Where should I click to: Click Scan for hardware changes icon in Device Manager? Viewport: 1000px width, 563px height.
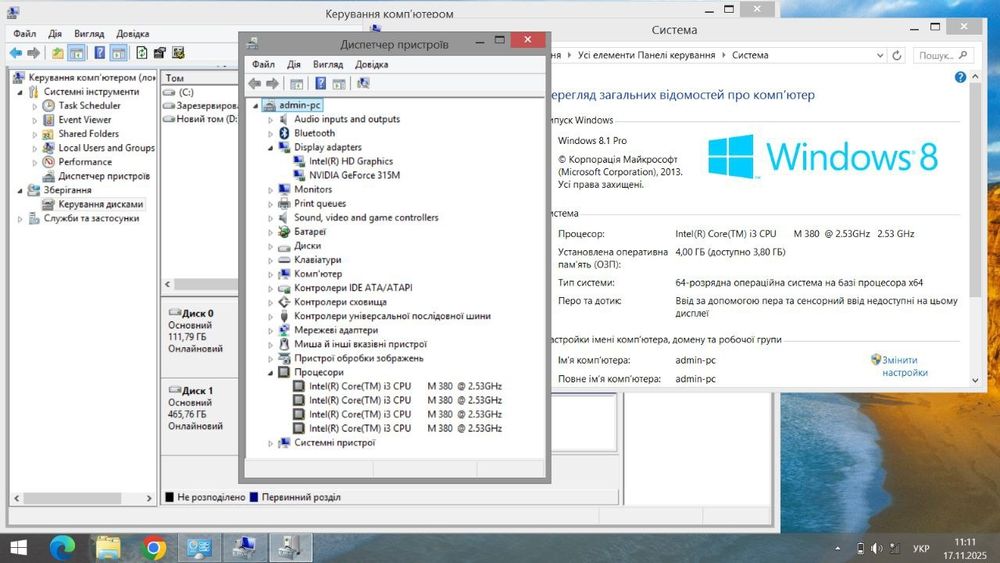363,84
